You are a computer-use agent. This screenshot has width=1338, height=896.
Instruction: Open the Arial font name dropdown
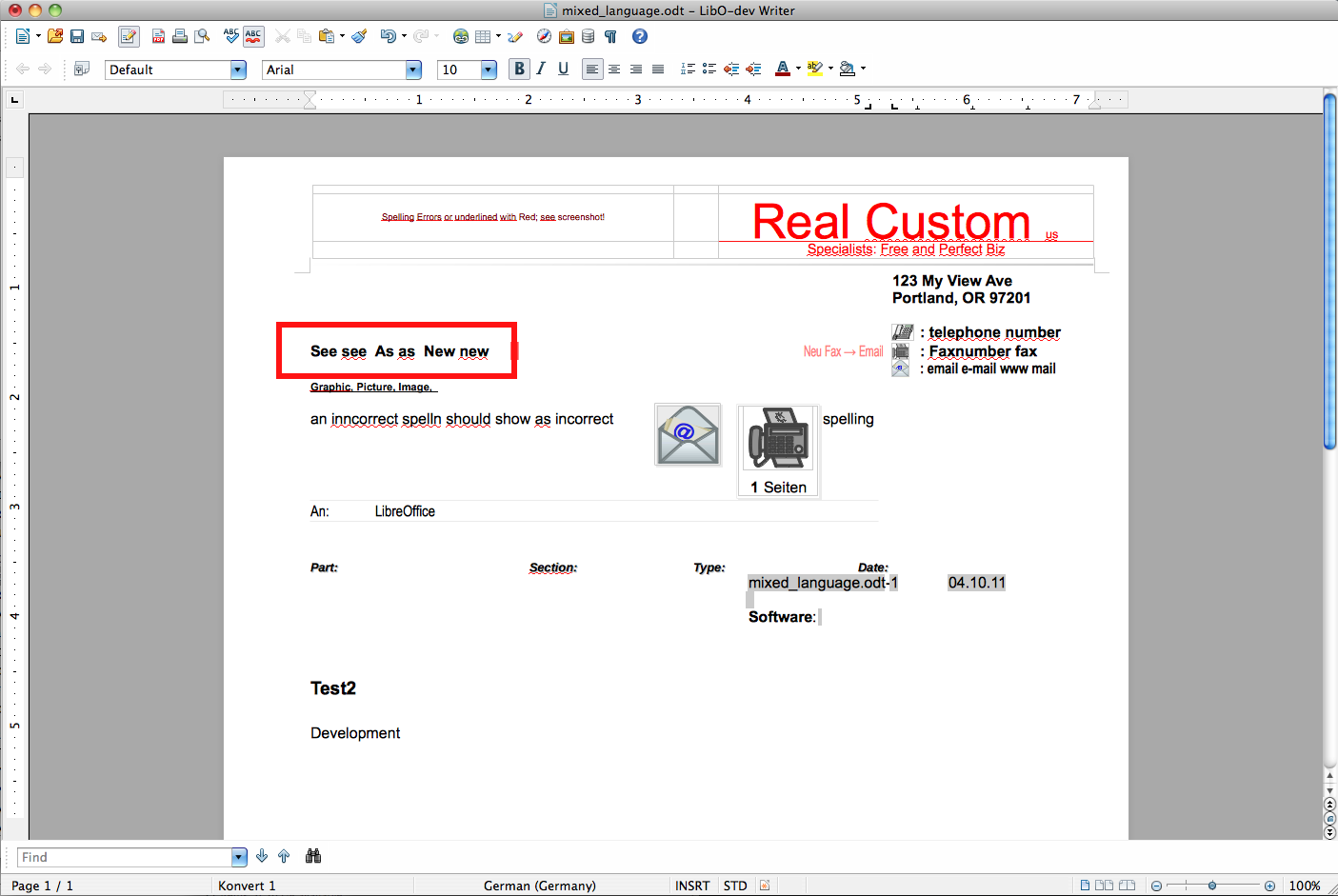coord(413,70)
